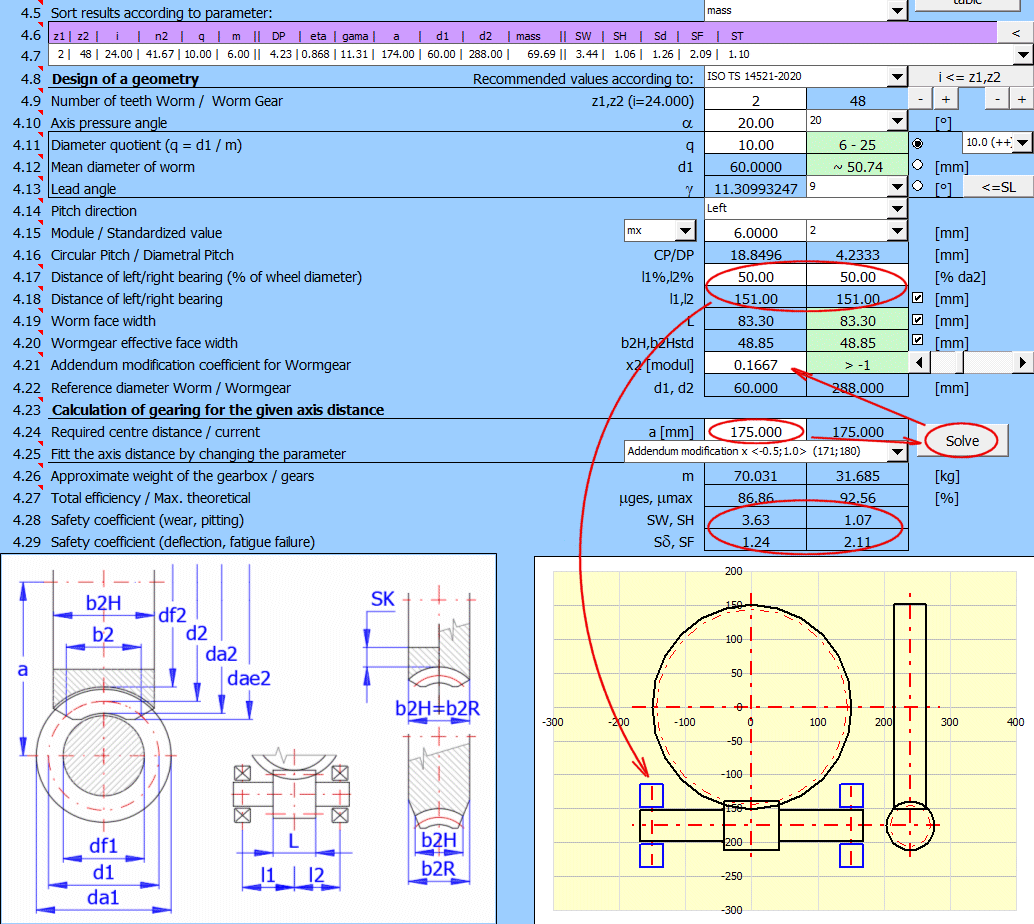Image resolution: width=1034 pixels, height=924 pixels.
Task: Click the required centre distance input 175.000
Action: click(x=756, y=431)
